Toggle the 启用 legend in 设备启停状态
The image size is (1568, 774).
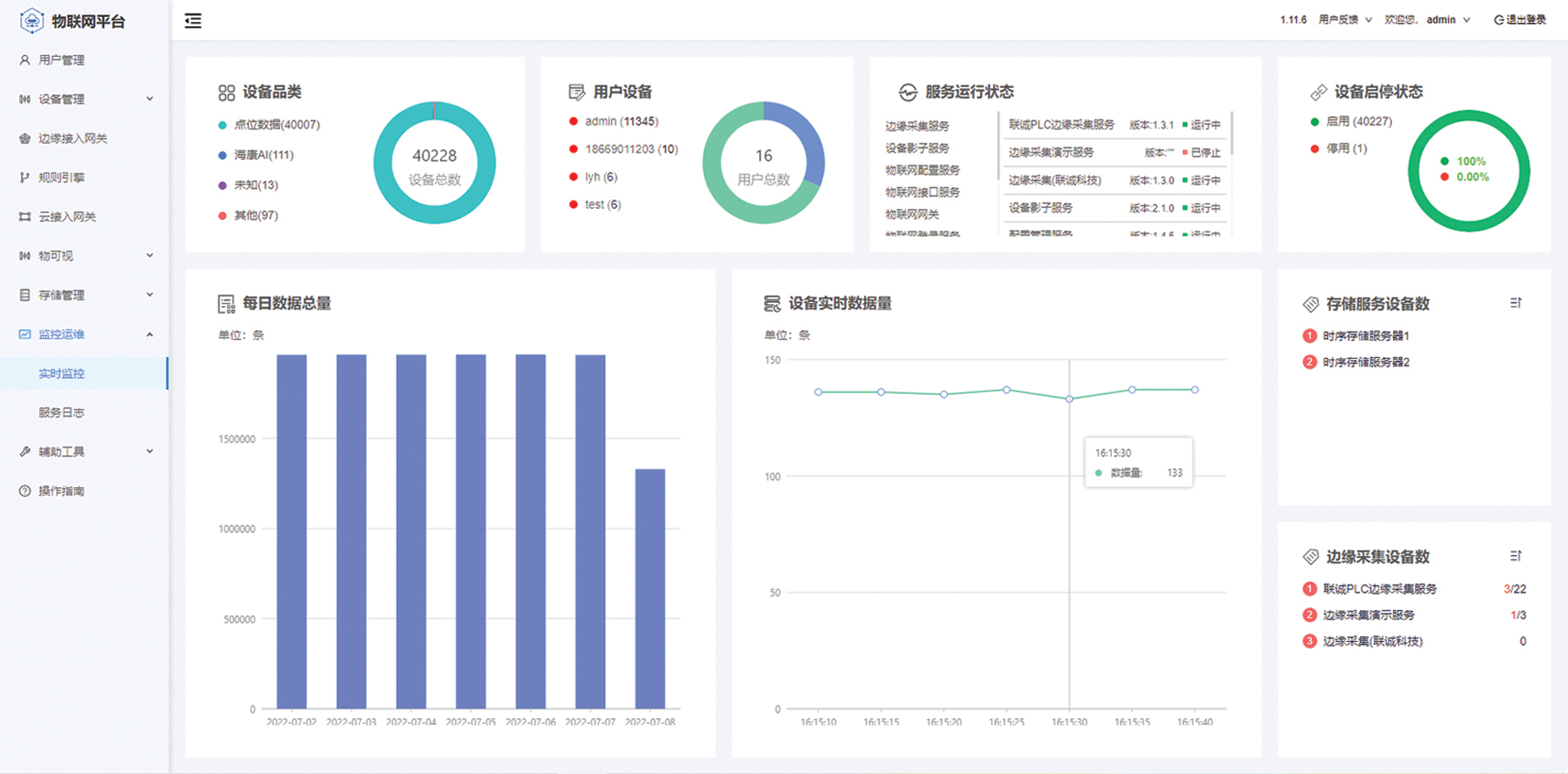pyautogui.click(x=1351, y=122)
